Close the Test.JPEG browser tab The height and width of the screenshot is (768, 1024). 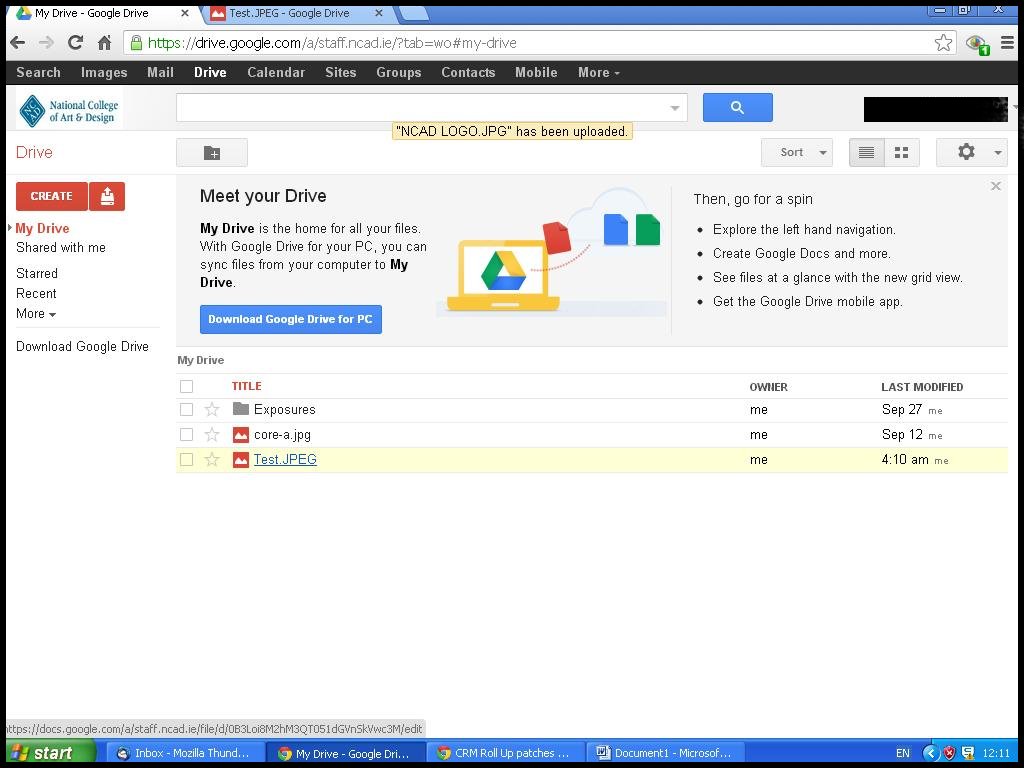[x=379, y=13]
